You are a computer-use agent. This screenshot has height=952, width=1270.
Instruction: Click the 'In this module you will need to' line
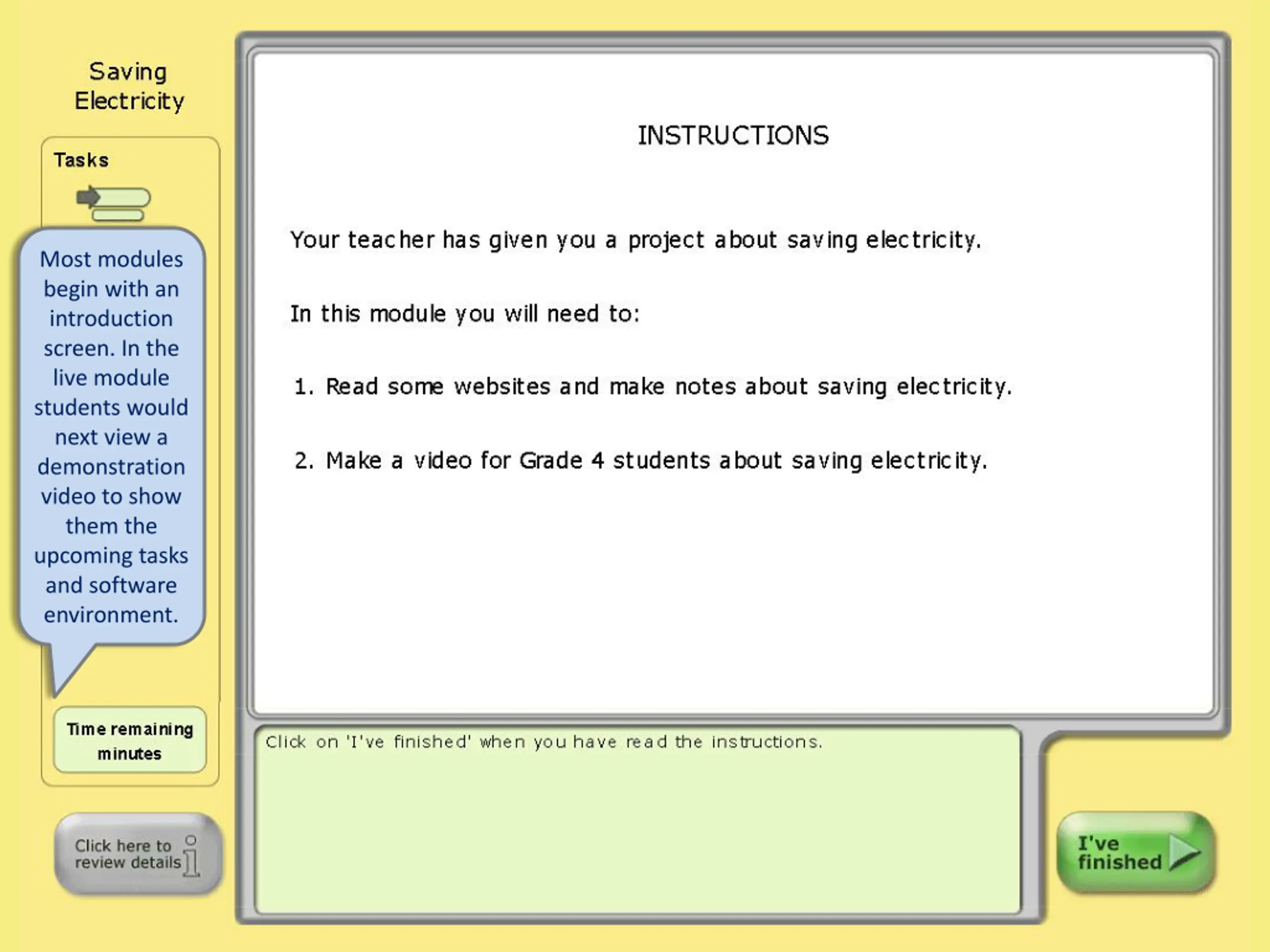pos(464,314)
